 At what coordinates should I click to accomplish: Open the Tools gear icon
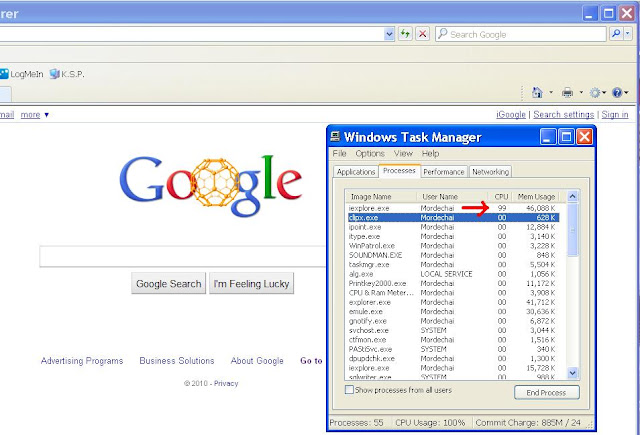595,93
